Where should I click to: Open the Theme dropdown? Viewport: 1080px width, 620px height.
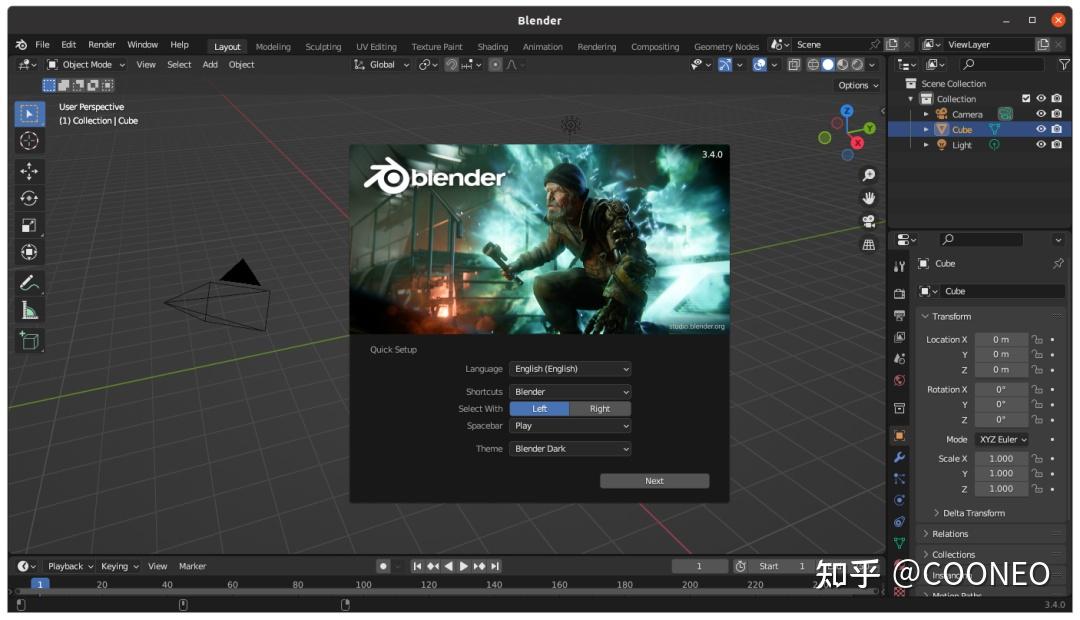pos(570,449)
